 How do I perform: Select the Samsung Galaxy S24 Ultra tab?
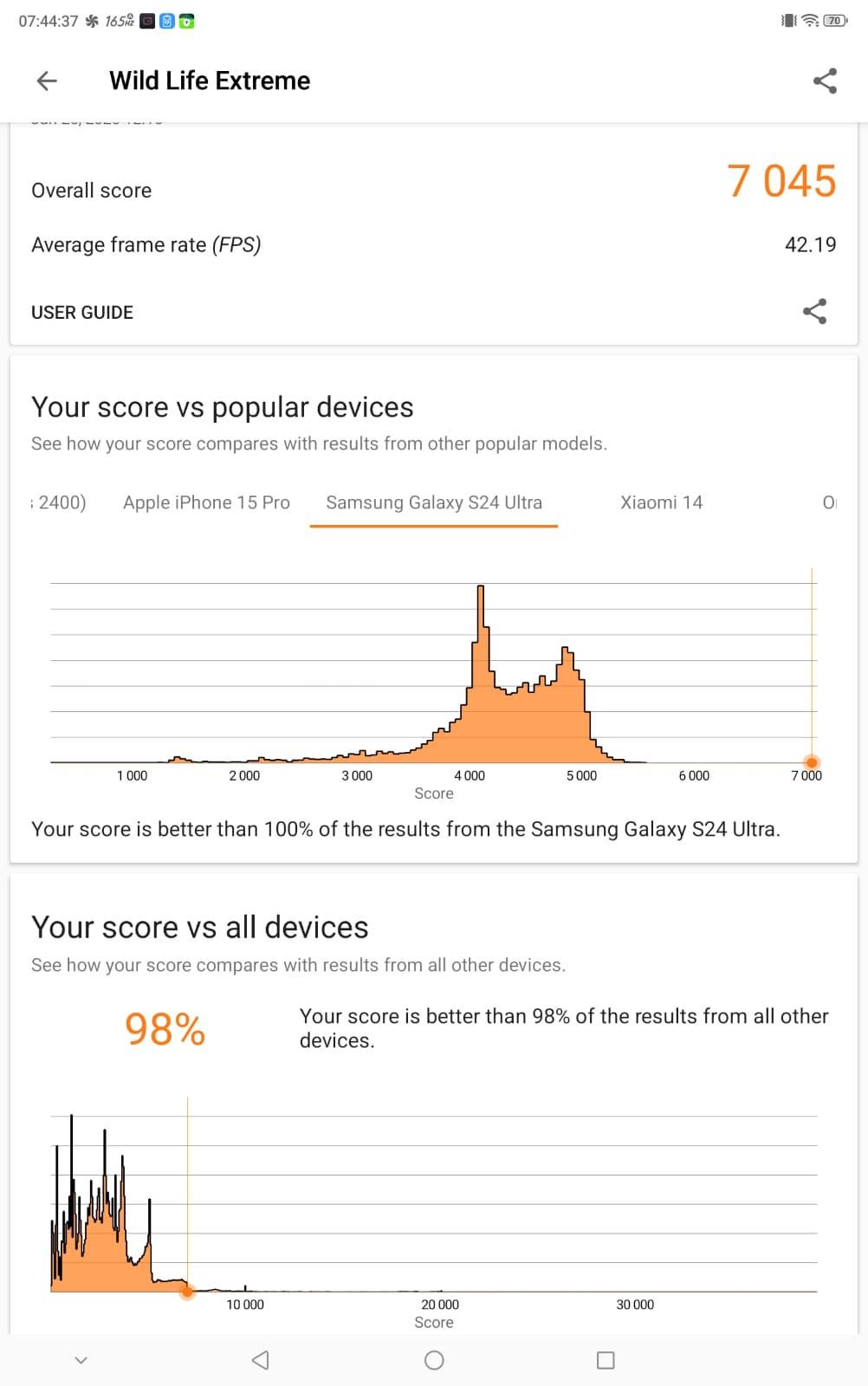433,502
